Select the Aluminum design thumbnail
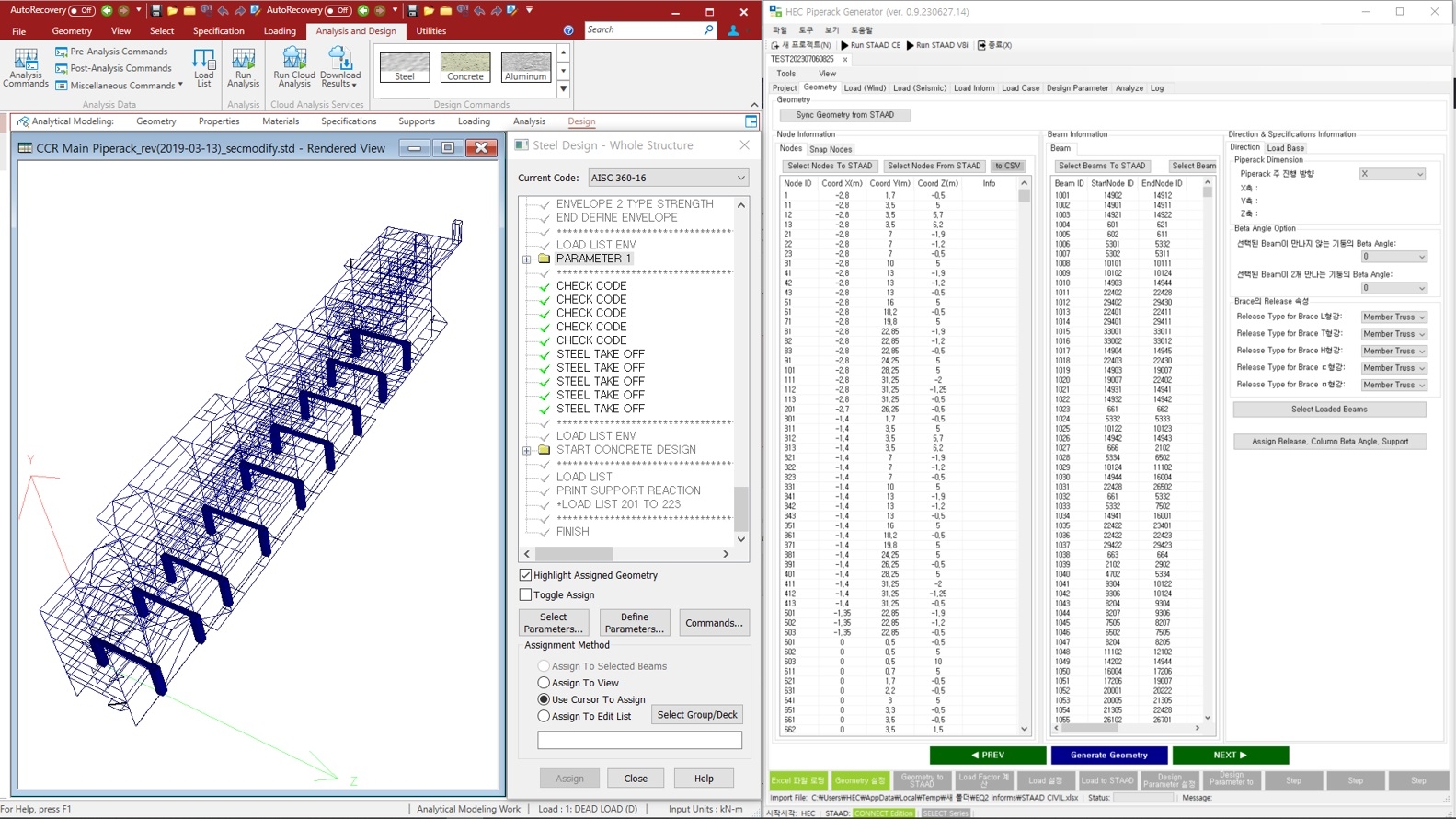Viewport: 1456px width, 819px height. pyautogui.click(x=525, y=67)
